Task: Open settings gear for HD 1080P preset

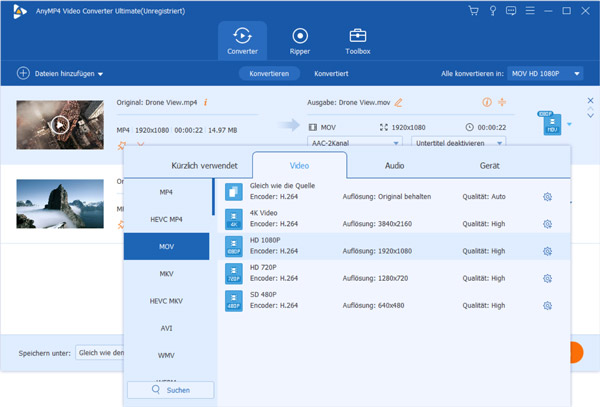Action: coord(547,251)
